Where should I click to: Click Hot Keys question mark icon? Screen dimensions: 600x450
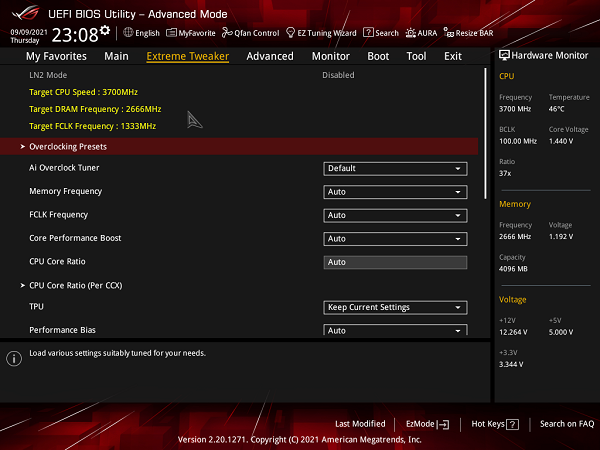click(x=512, y=424)
